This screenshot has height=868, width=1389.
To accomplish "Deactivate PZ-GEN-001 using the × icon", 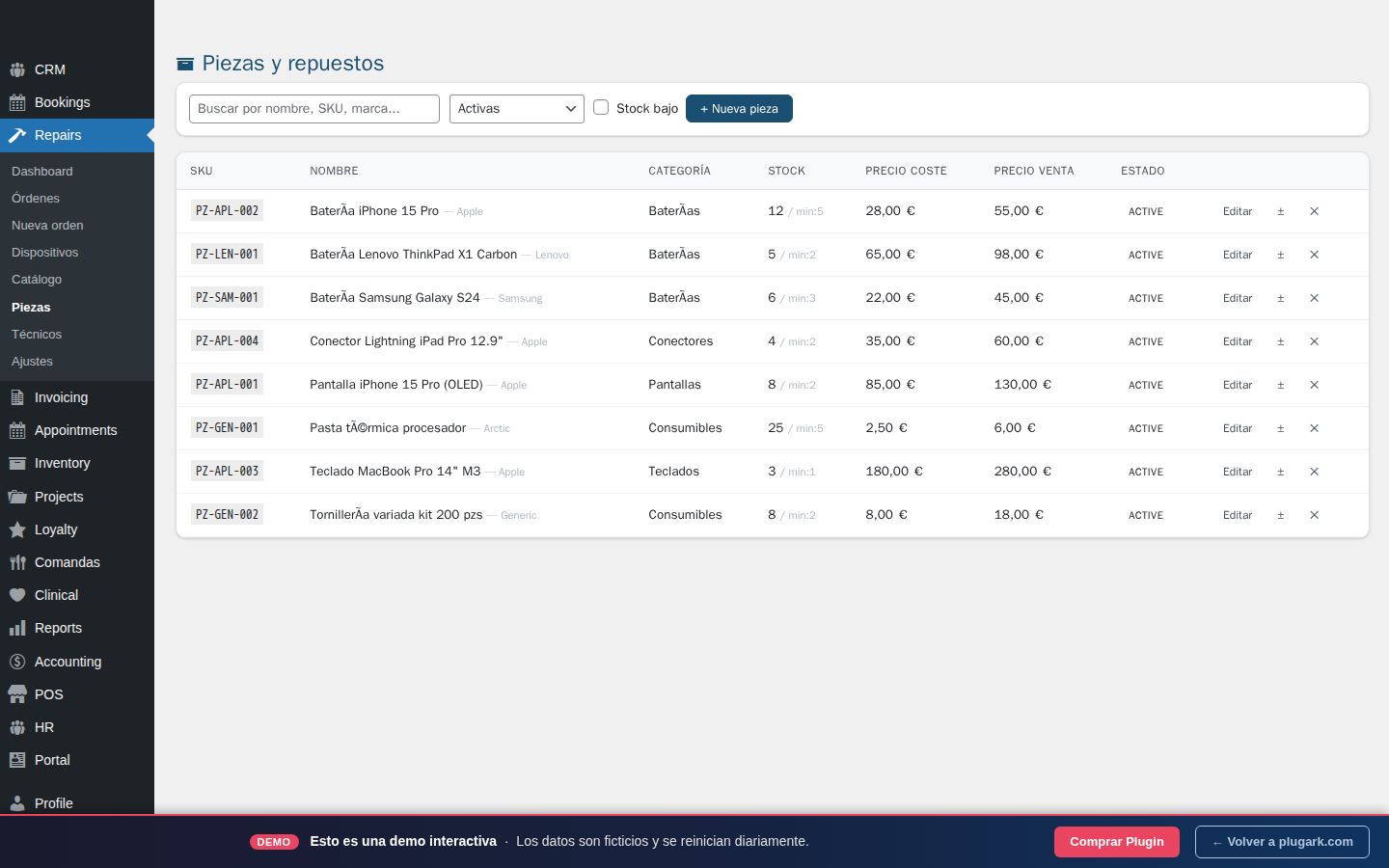I will tap(1314, 428).
